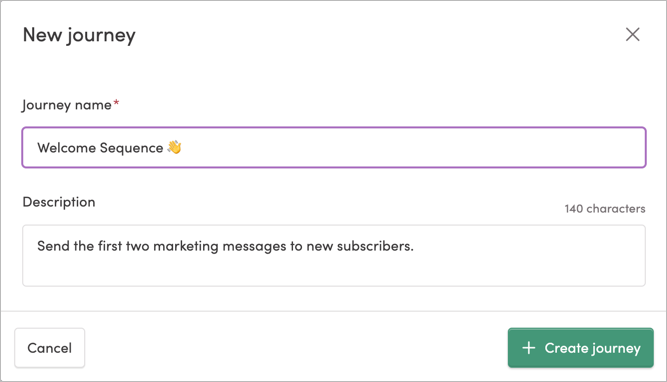Screen dimensions: 667x382
Task: Submit with the Create journey button
Action: coord(581,348)
